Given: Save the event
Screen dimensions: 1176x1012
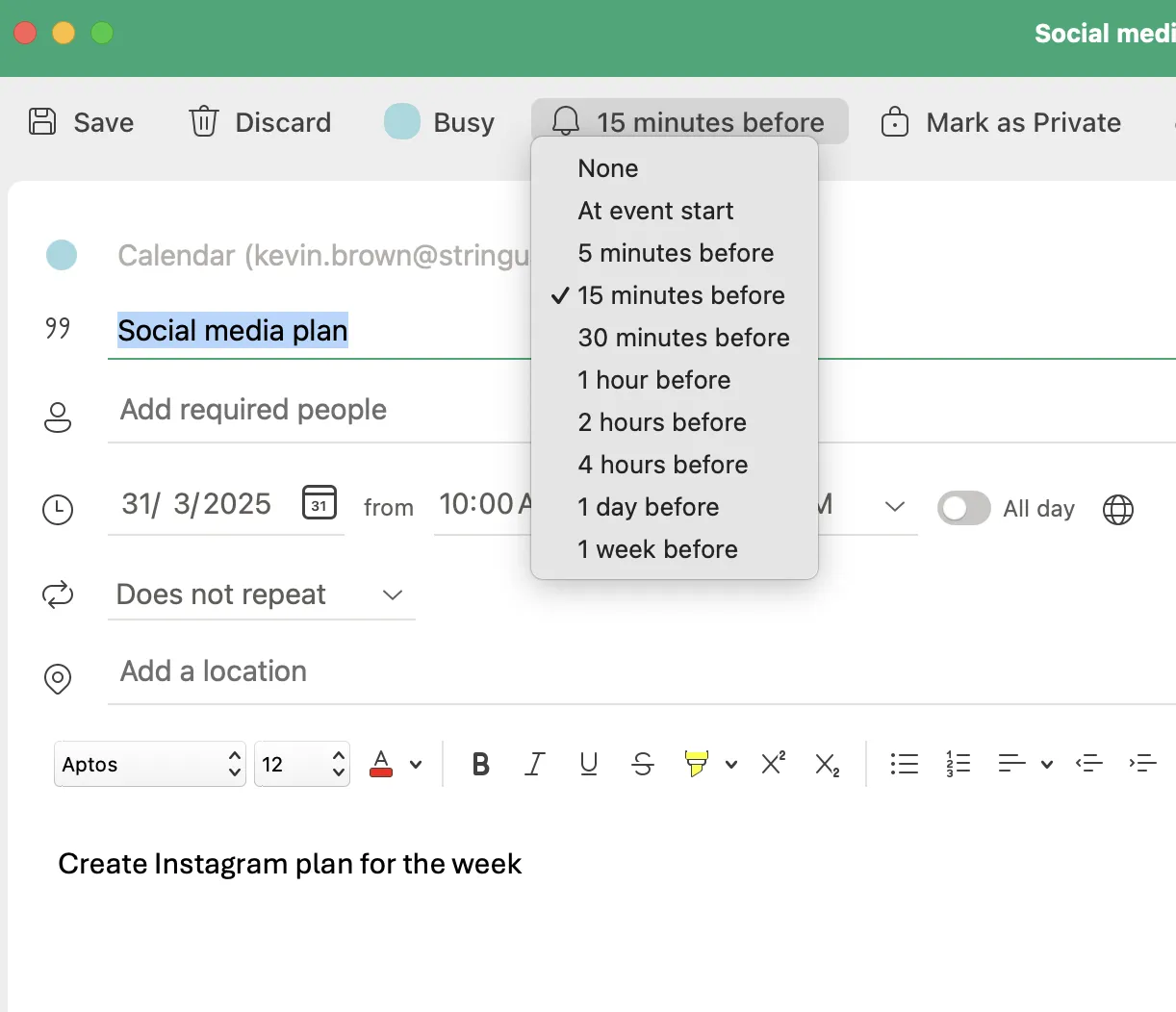Looking at the screenshot, I should coord(81,122).
